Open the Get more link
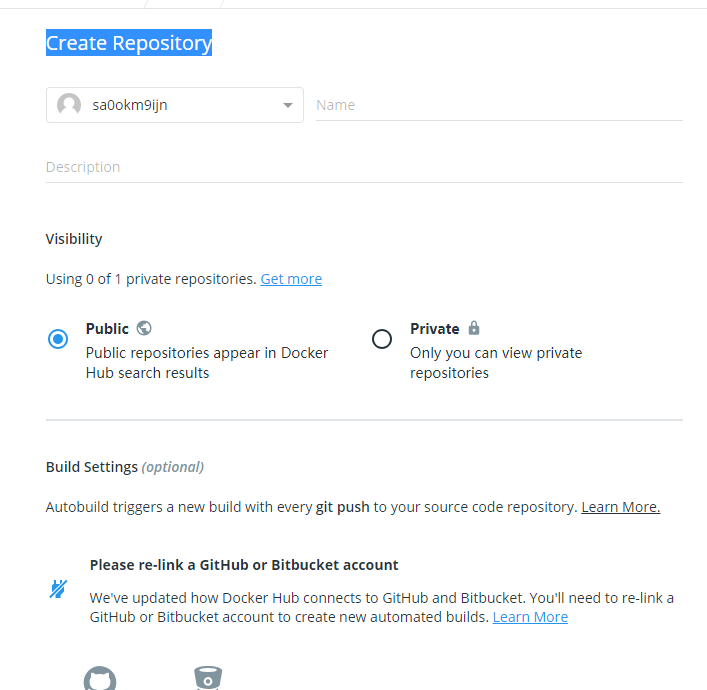 point(291,279)
